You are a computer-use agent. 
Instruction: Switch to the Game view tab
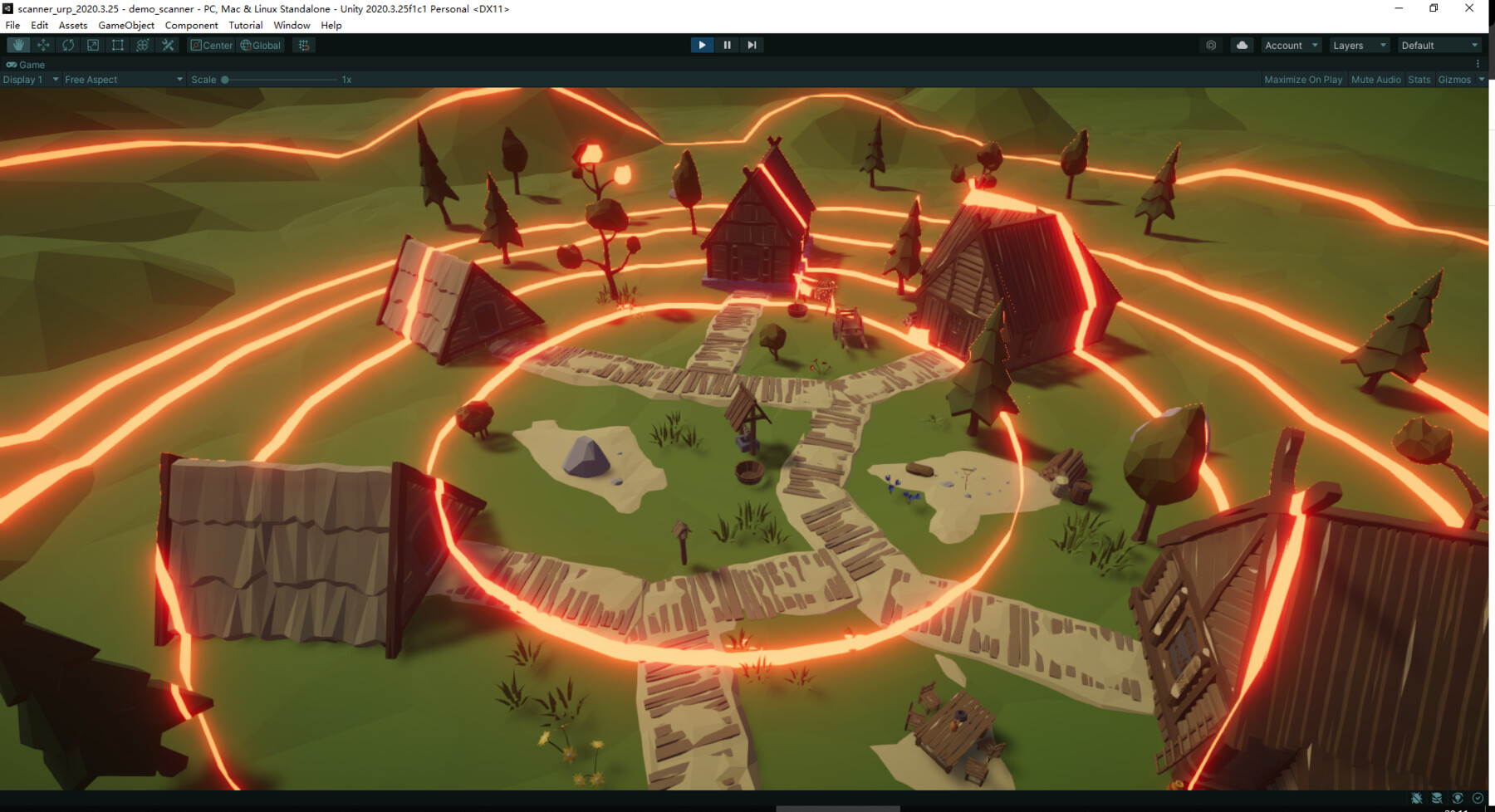[25, 64]
